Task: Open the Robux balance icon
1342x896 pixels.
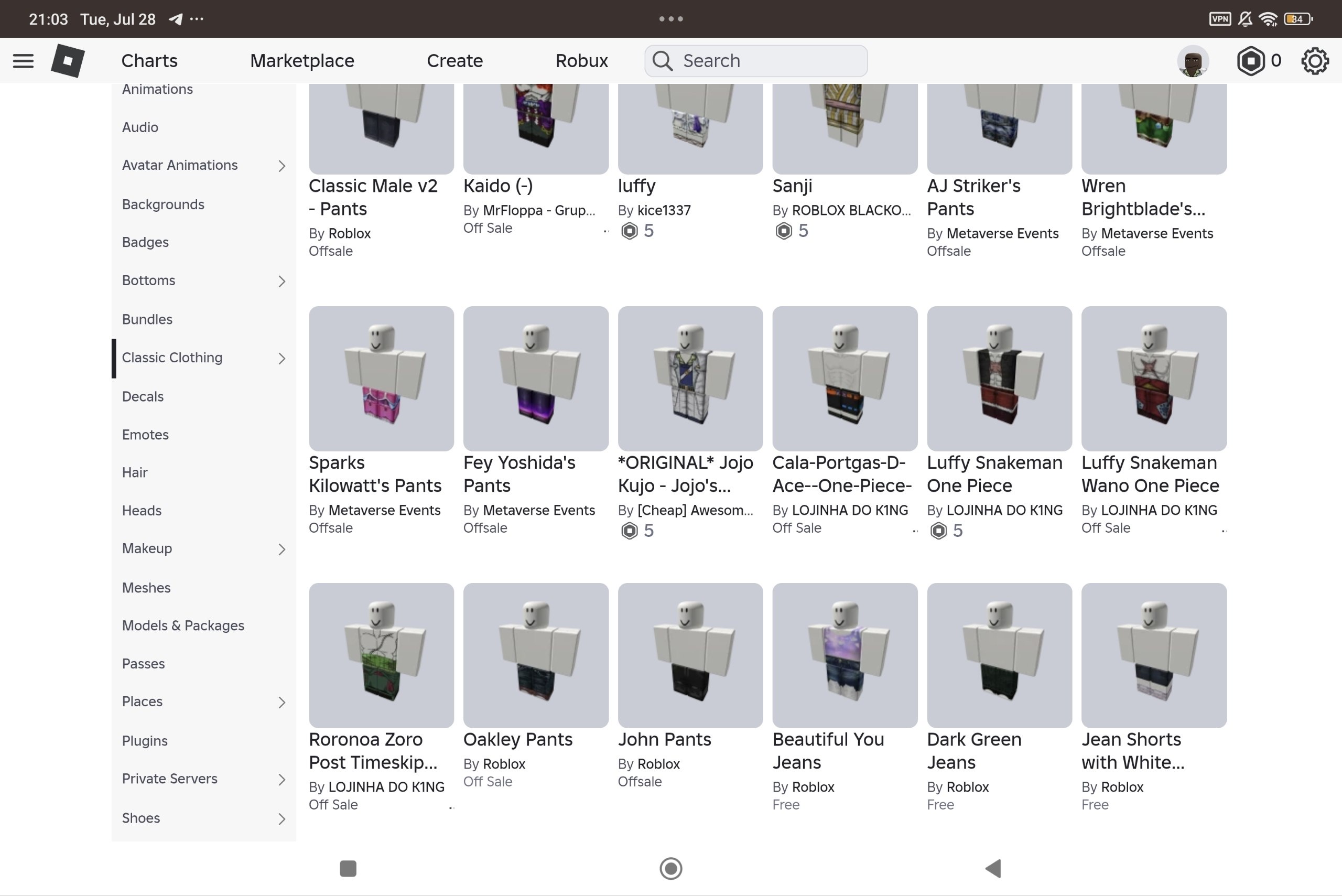Action: click(x=1250, y=61)
